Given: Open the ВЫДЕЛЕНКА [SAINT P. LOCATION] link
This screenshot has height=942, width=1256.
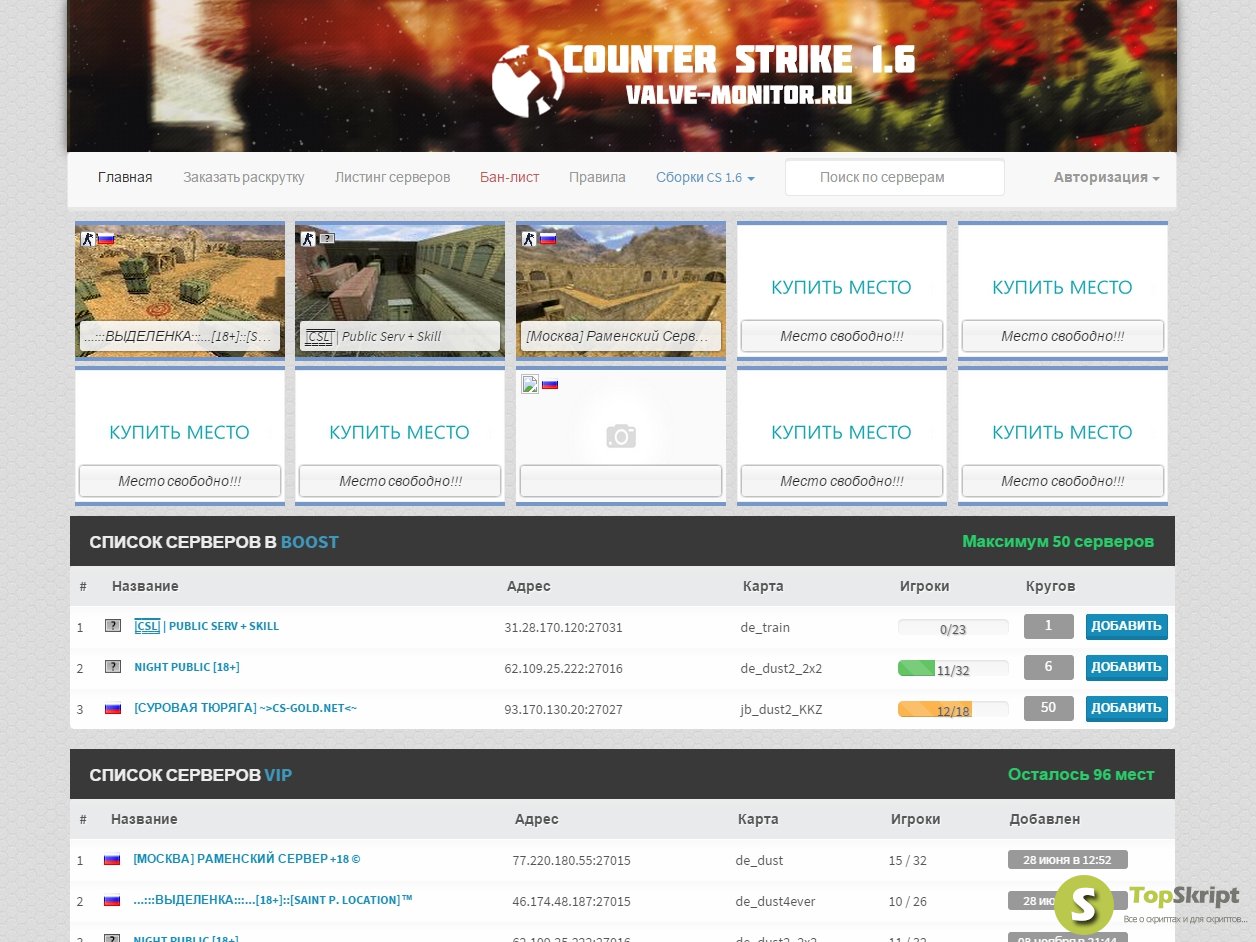Looking at the screenshot, I should [272, 900].
